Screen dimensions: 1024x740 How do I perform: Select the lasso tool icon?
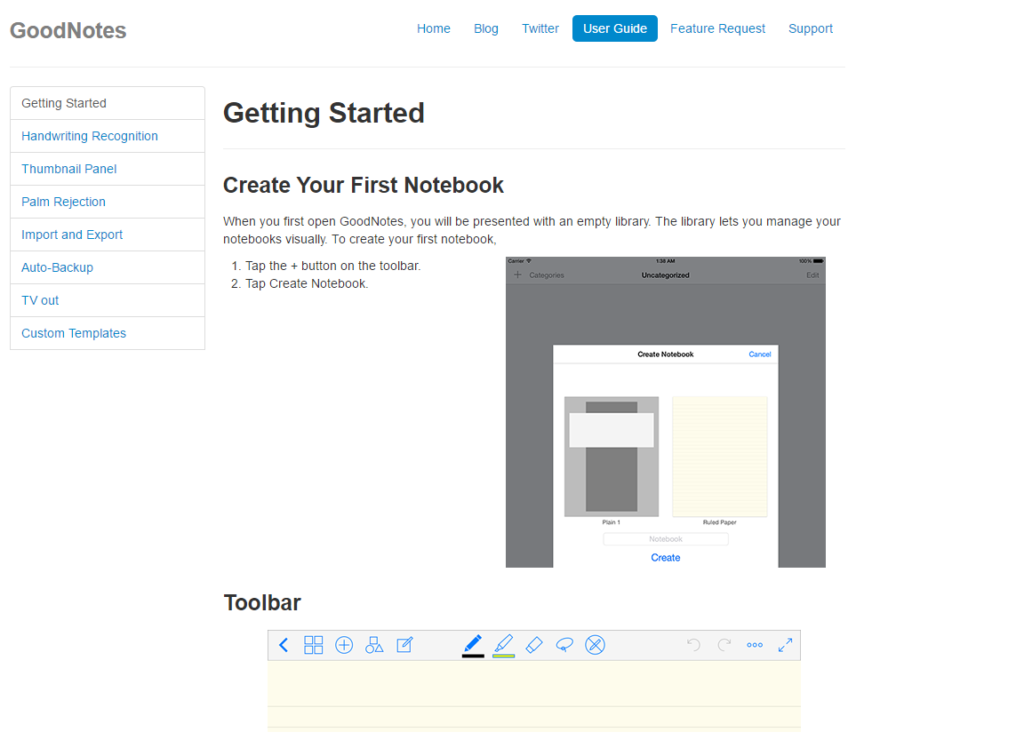click(x=564, y=645)
